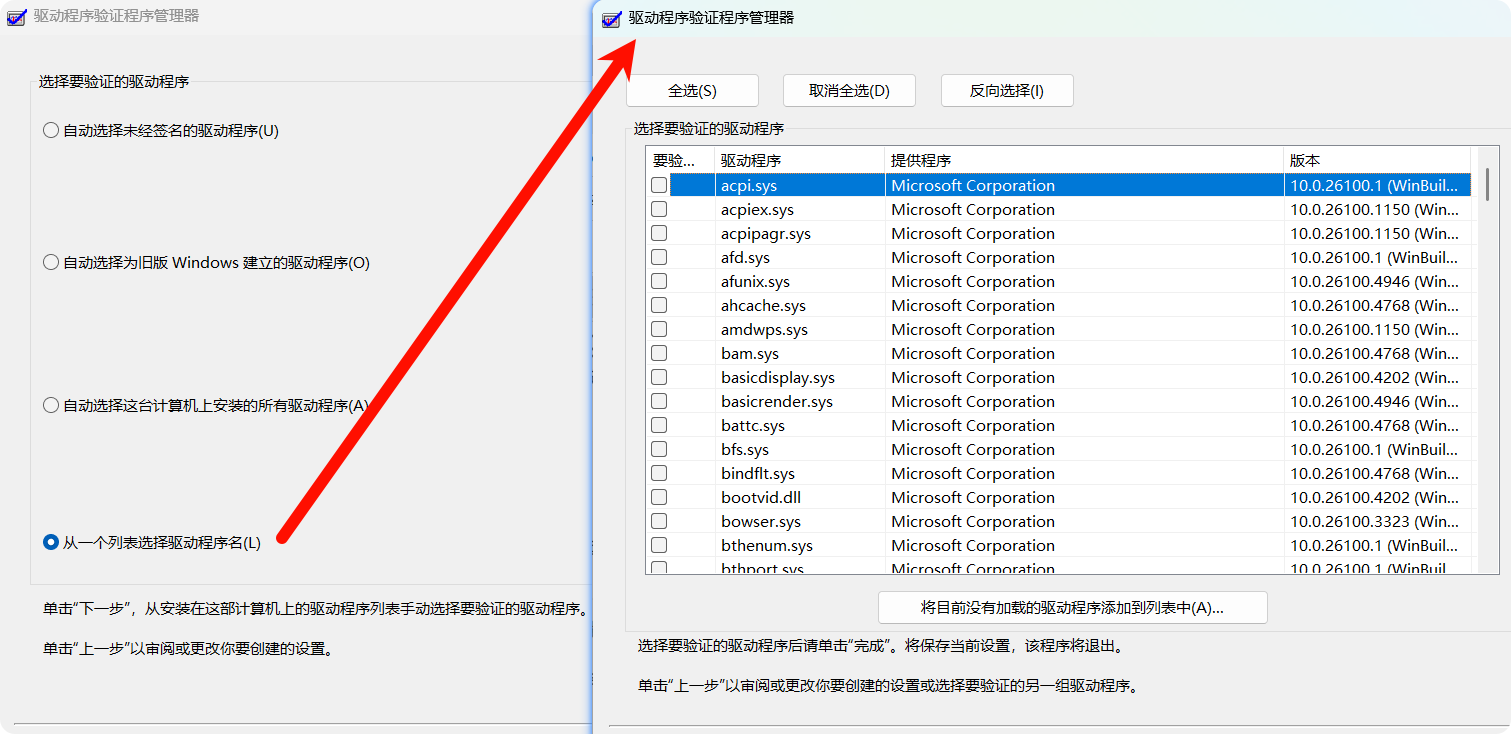Click 全选(S) button
Viewport: 1511px width, 734px height.
point(692,90)
